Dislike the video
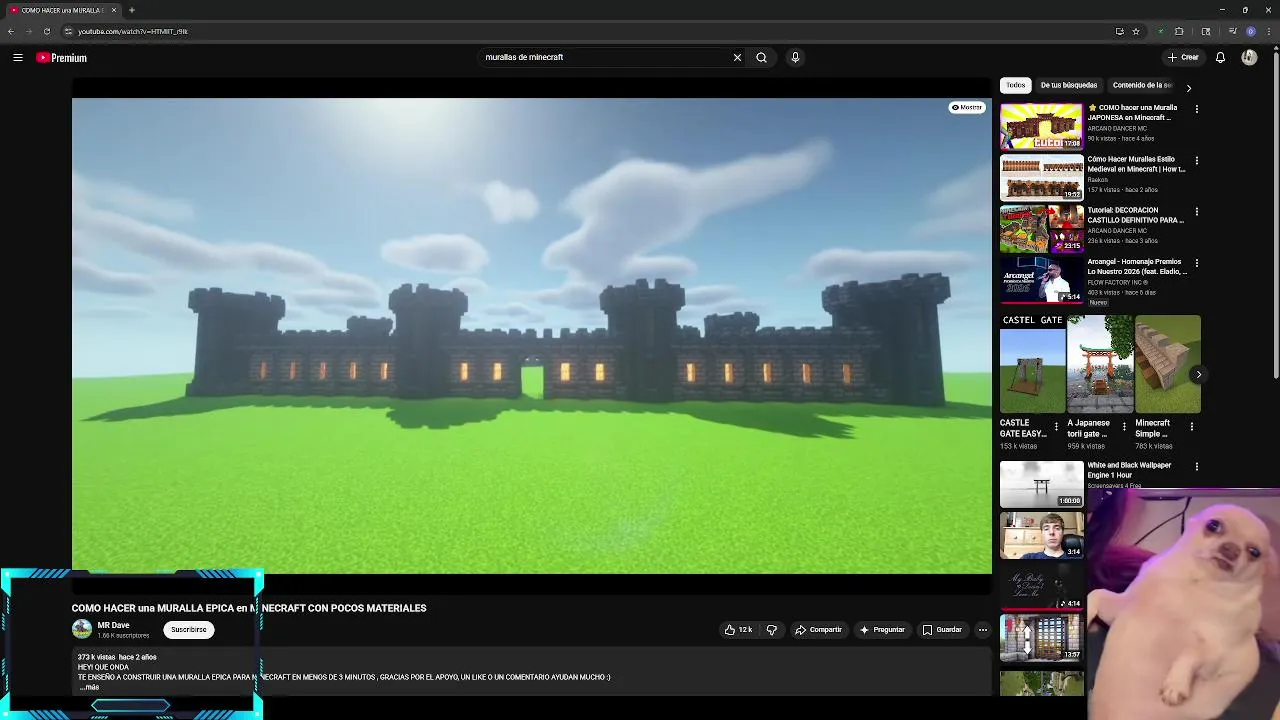The height and width of the screenshot is (720, 1280). [771, 630]
